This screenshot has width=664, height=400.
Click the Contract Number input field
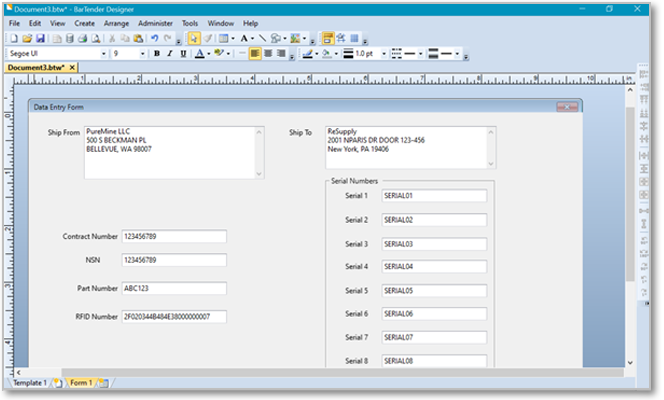[x=174, y=237]
